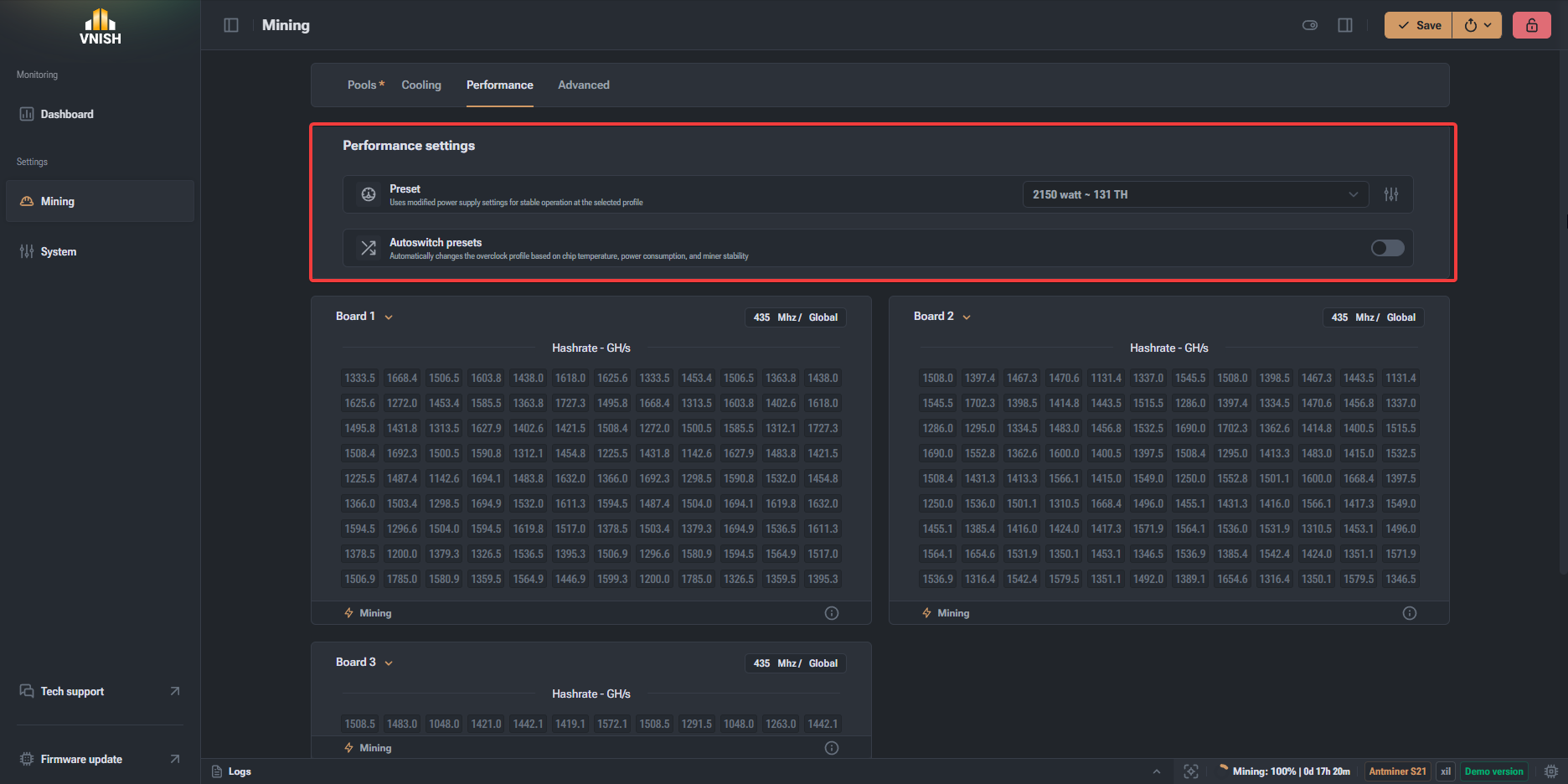1568x784 pixels.
Task: Click the xil badge in status bar
Action: click(x=1446, y=771)
